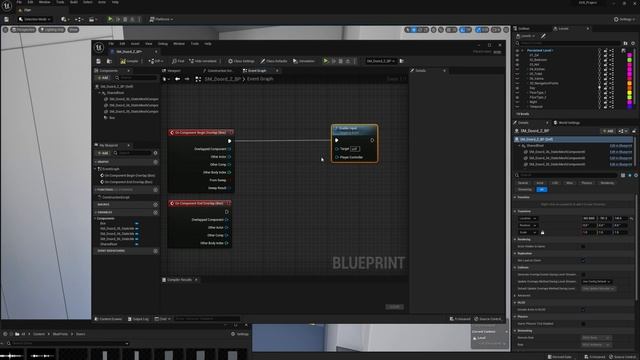Click the back navigation arrow in graph editor
Image resolution: width=640 pixels, height=360 pixels.
click(178, 79)
